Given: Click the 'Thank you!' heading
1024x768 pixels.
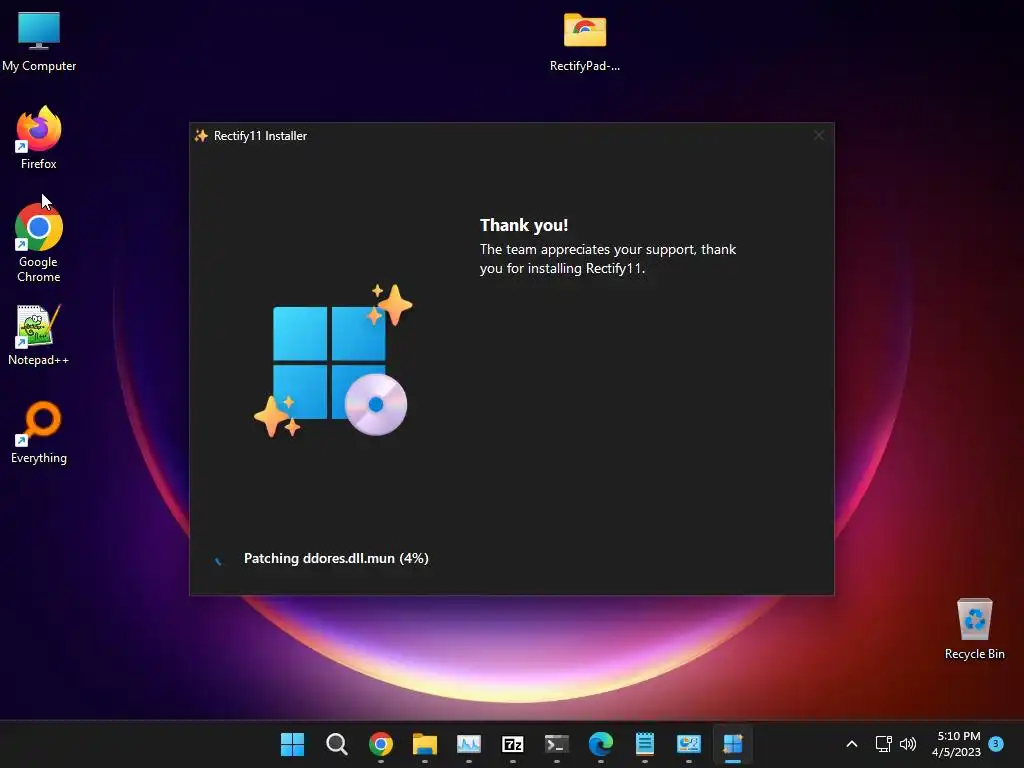Looking at the screenshot, I should pyautogui.click(x=524, y=225).
